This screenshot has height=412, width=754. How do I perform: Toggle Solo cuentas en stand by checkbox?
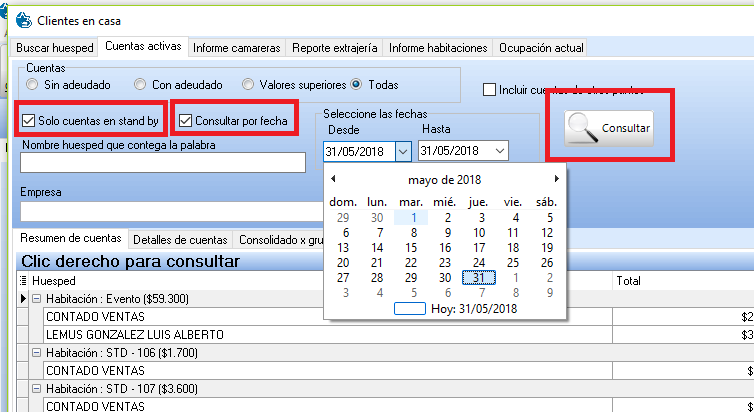[x=30, y=122]
